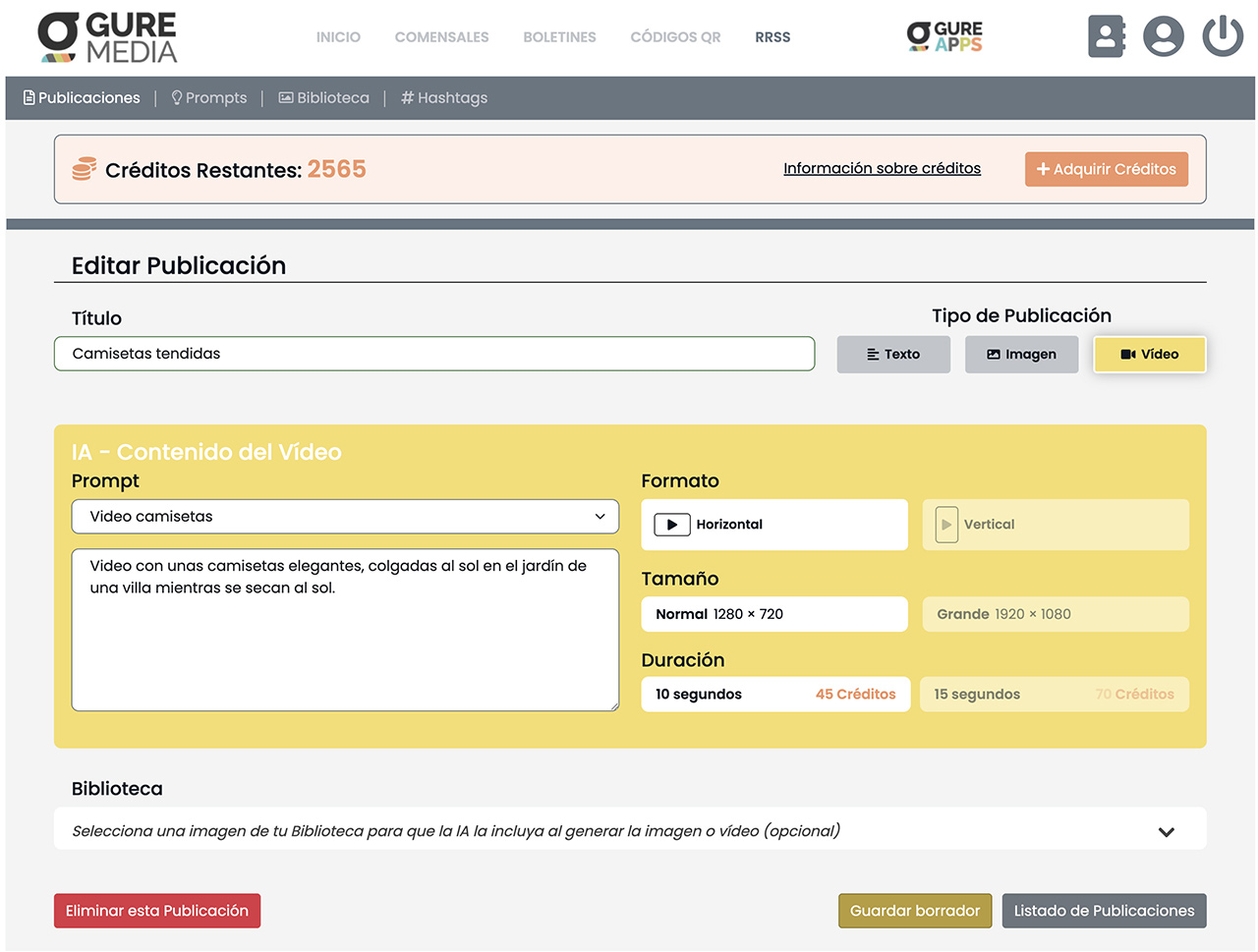
Task: Select Grande 1920 × 1080 size
Action: click(x=1055, y=614)
